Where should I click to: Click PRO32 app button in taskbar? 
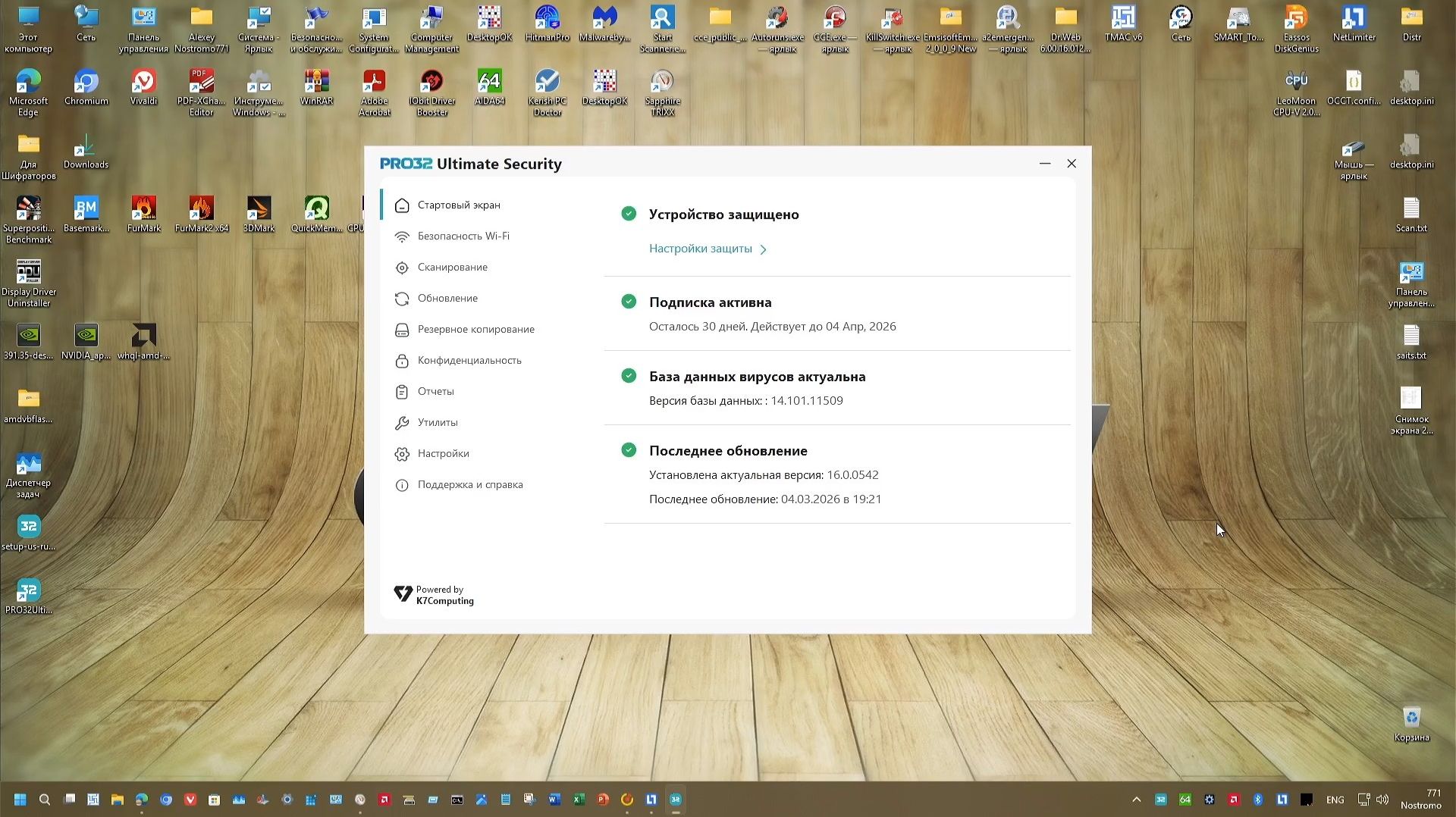676,800
